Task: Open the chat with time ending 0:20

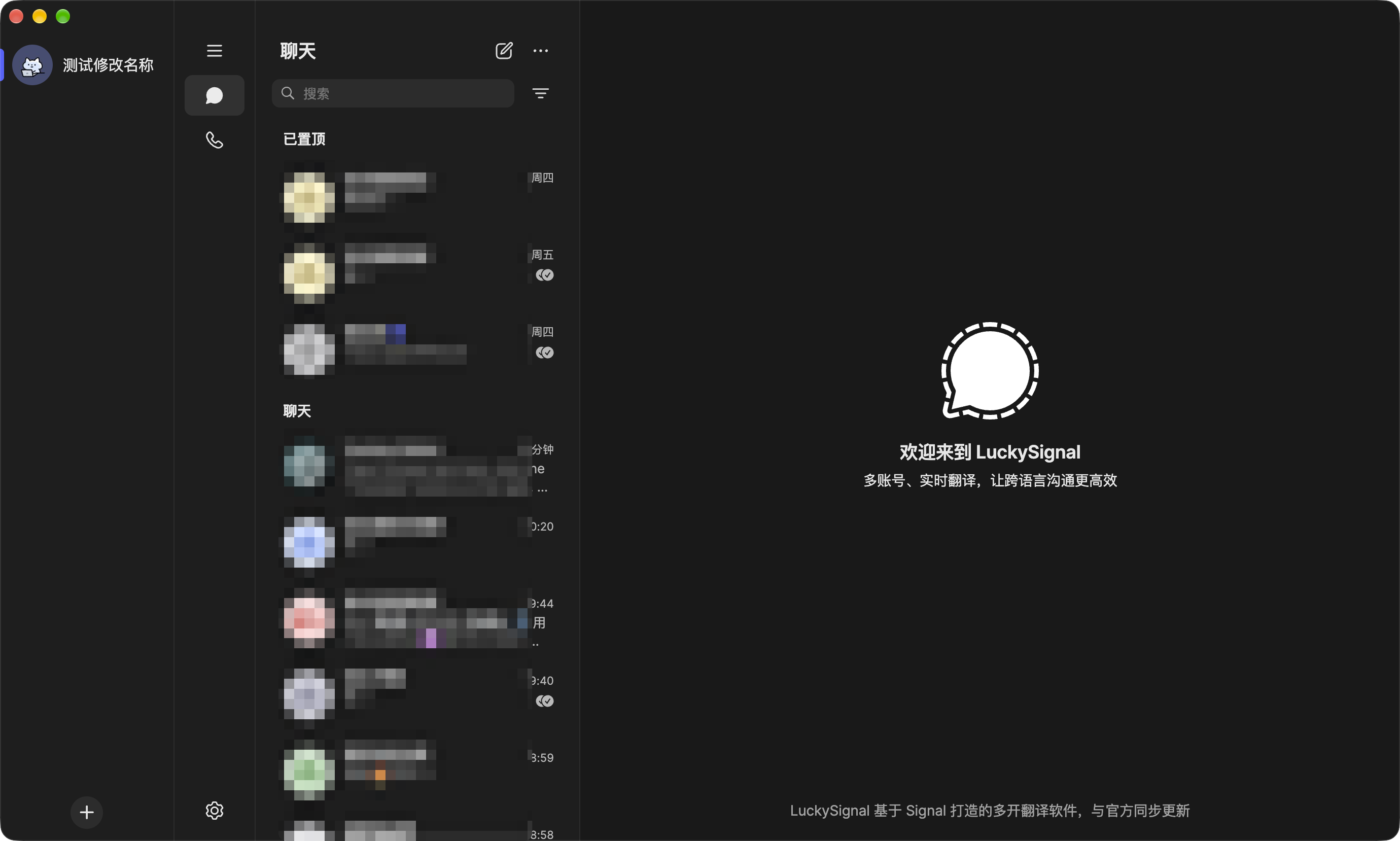Action: coord(417,546)
